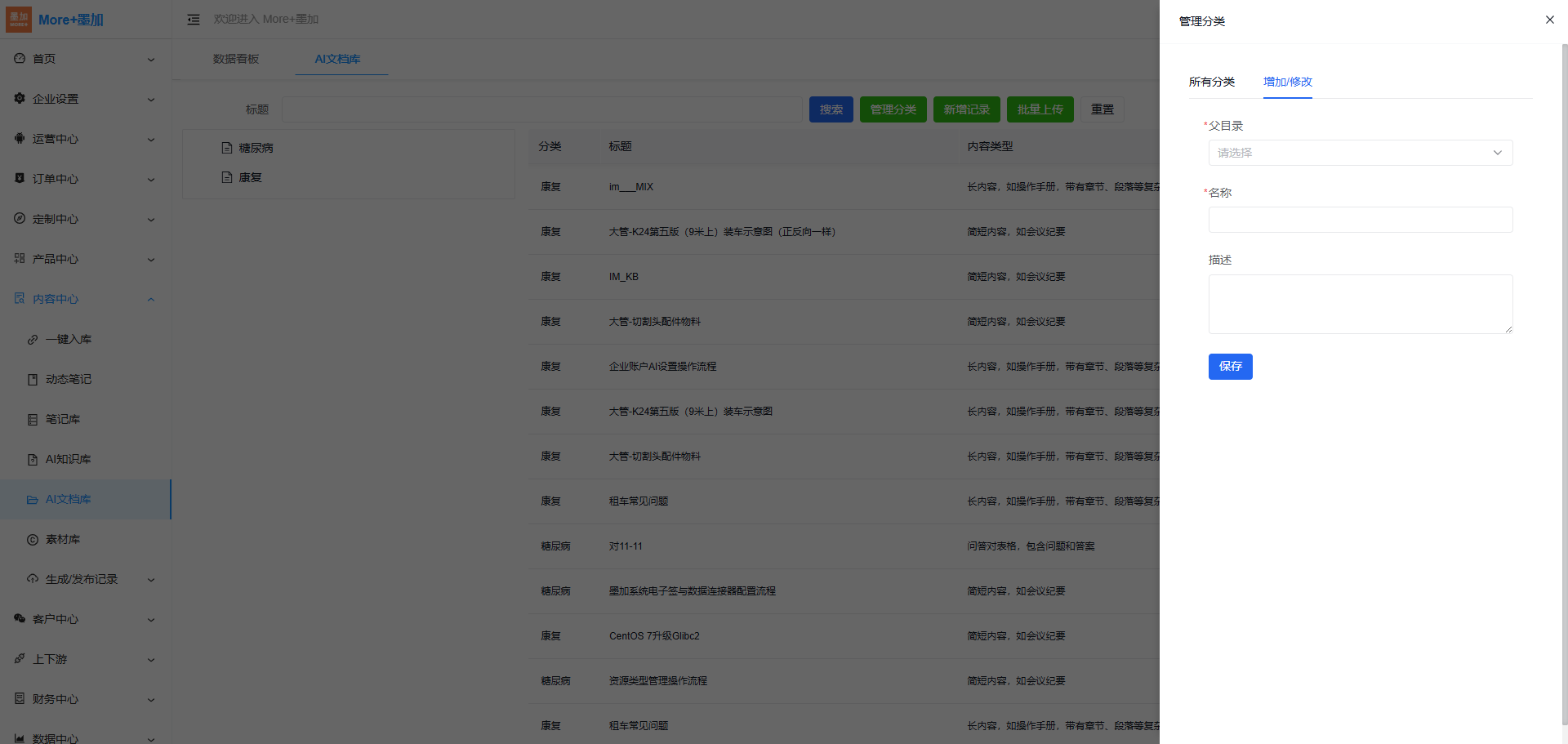Collapse the 内容中心 menu section

(151, 300)
